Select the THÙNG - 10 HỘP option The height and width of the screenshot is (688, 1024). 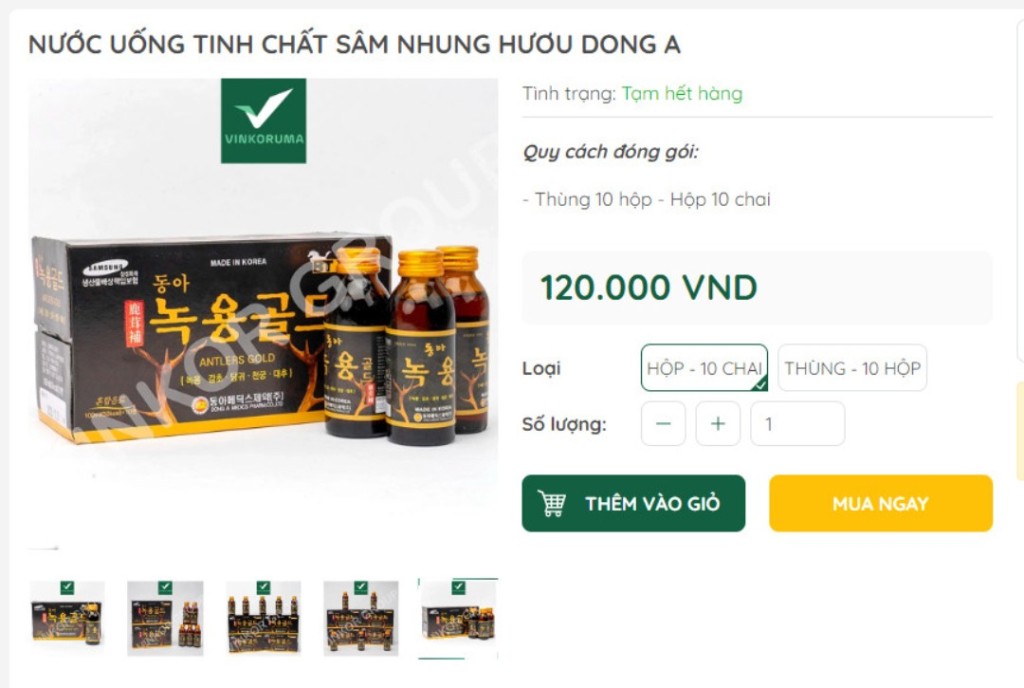852,367
